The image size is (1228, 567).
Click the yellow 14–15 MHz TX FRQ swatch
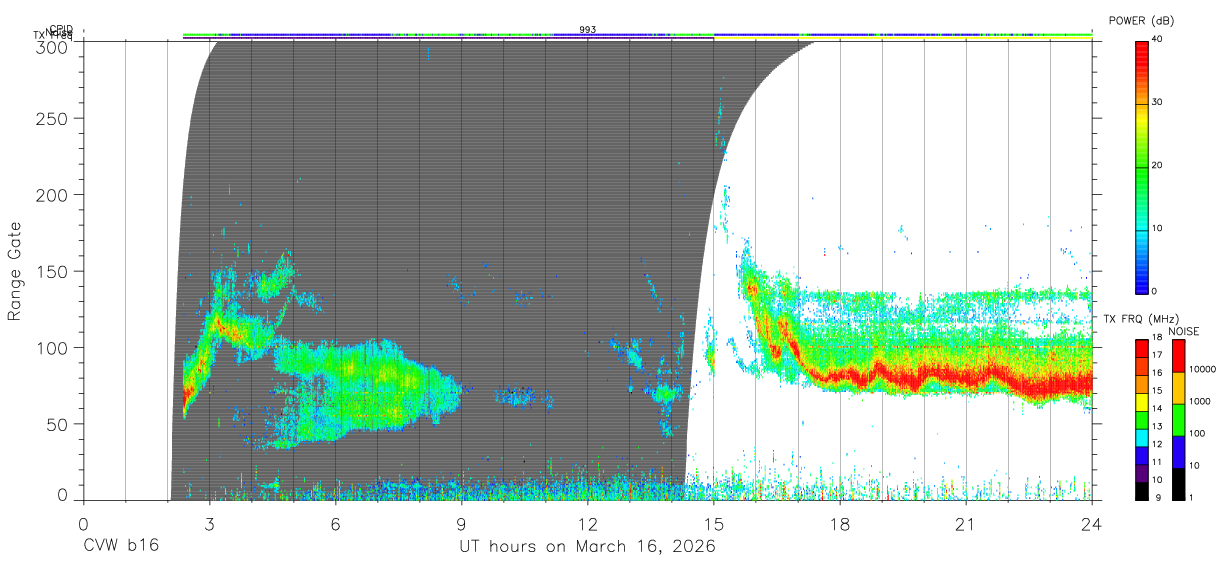(x=1142, y=402)
